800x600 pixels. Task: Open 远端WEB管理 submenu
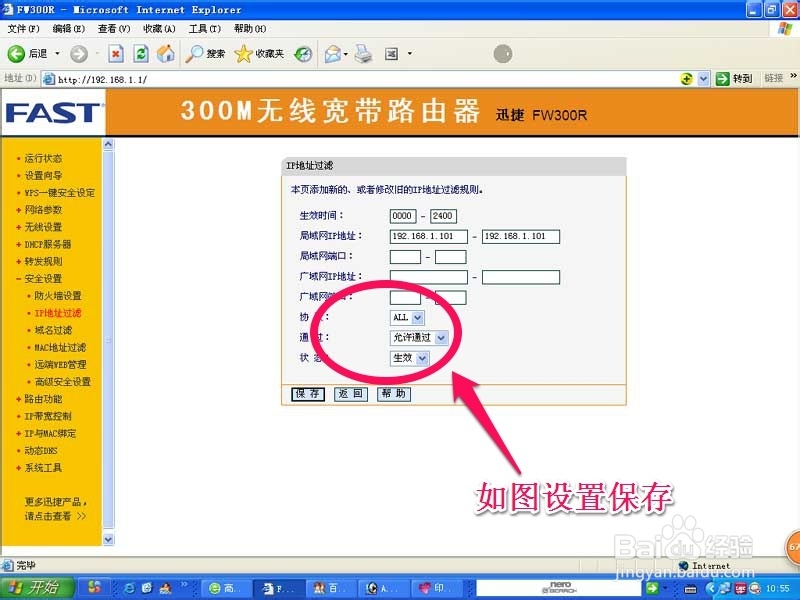pyautogui.click(x=60, y=365)
